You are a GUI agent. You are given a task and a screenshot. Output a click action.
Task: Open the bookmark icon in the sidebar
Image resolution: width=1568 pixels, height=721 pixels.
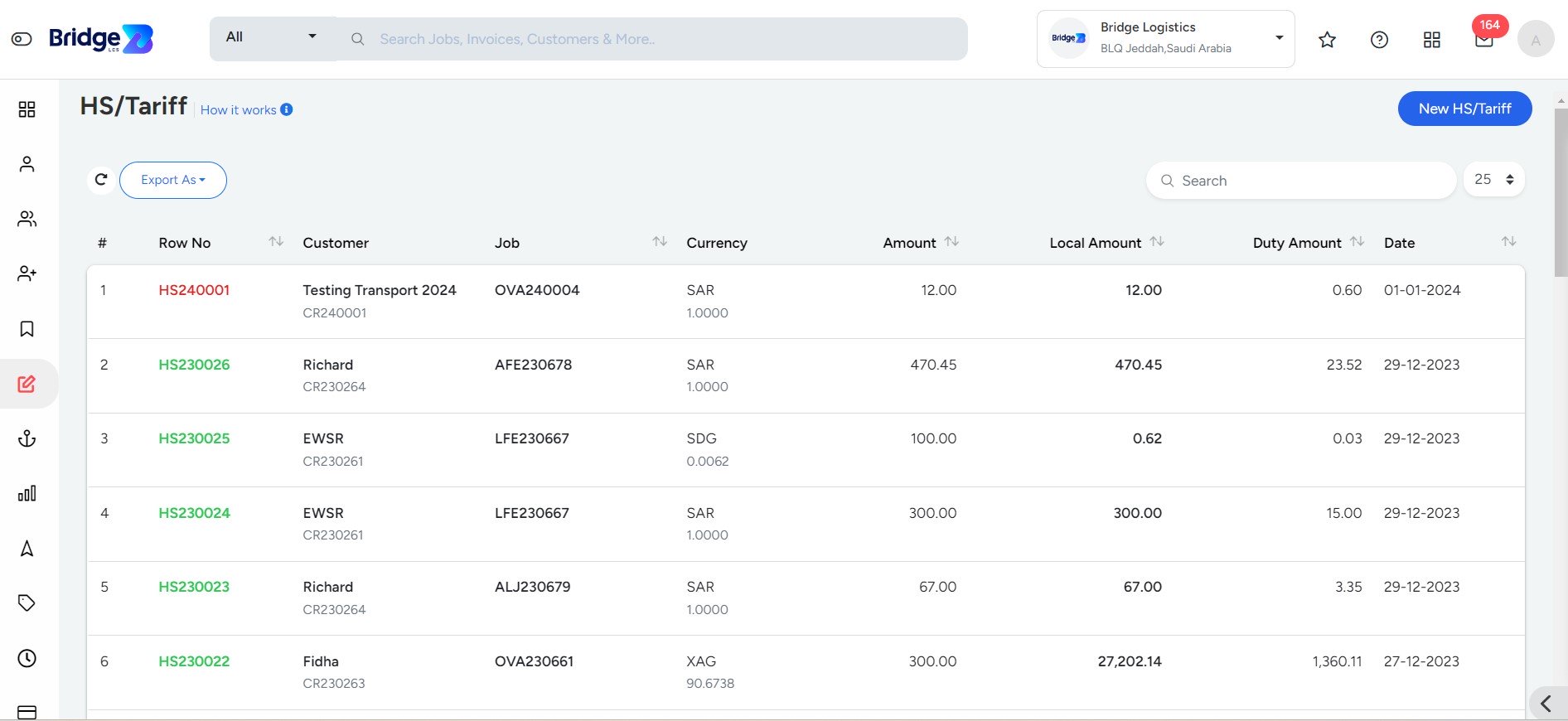click(x=27, y=329)
